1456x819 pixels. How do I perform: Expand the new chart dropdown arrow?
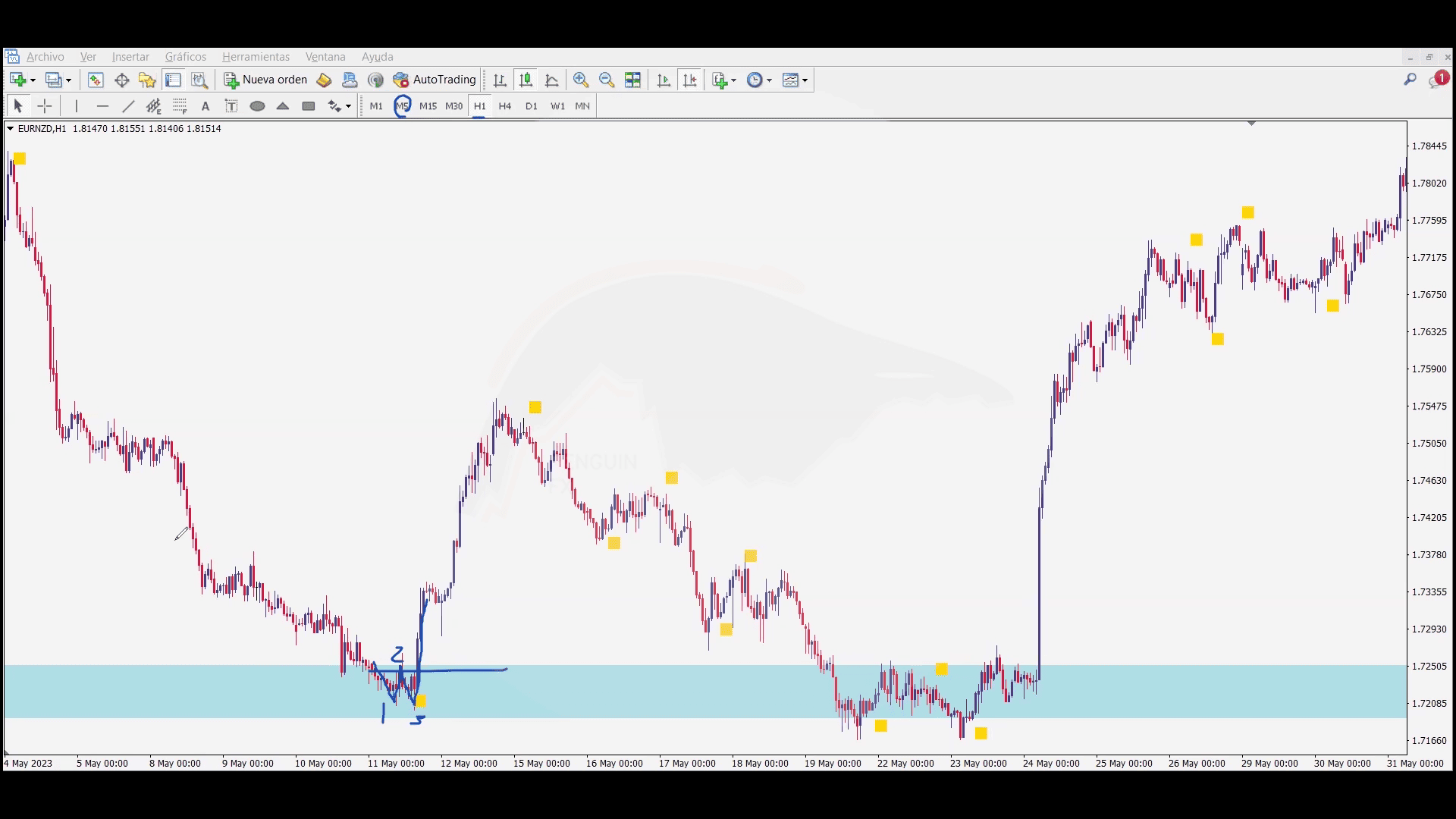(33, 80)
